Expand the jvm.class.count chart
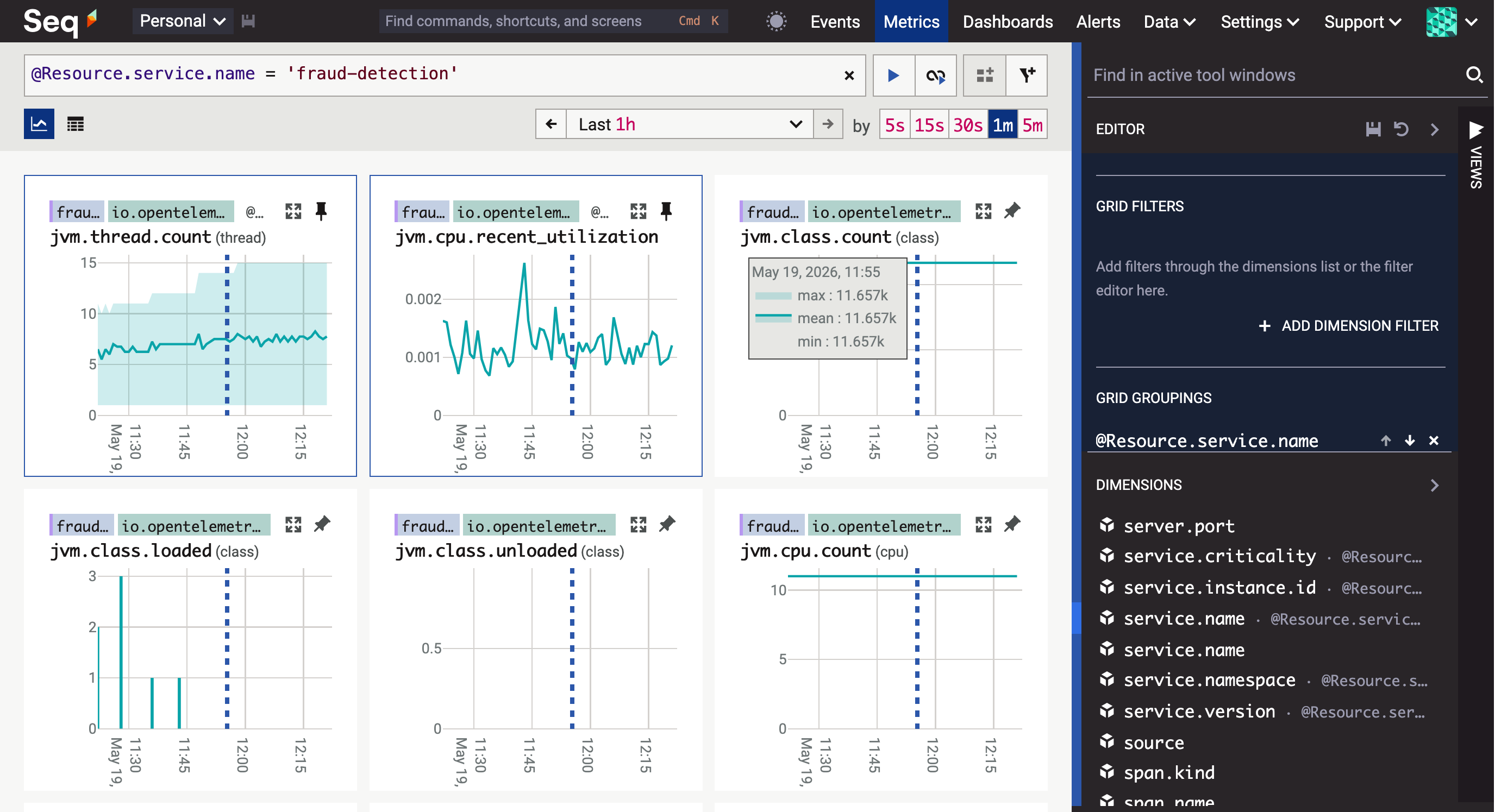Viewport: 1495px width, 812px height. tap(984, 211)
